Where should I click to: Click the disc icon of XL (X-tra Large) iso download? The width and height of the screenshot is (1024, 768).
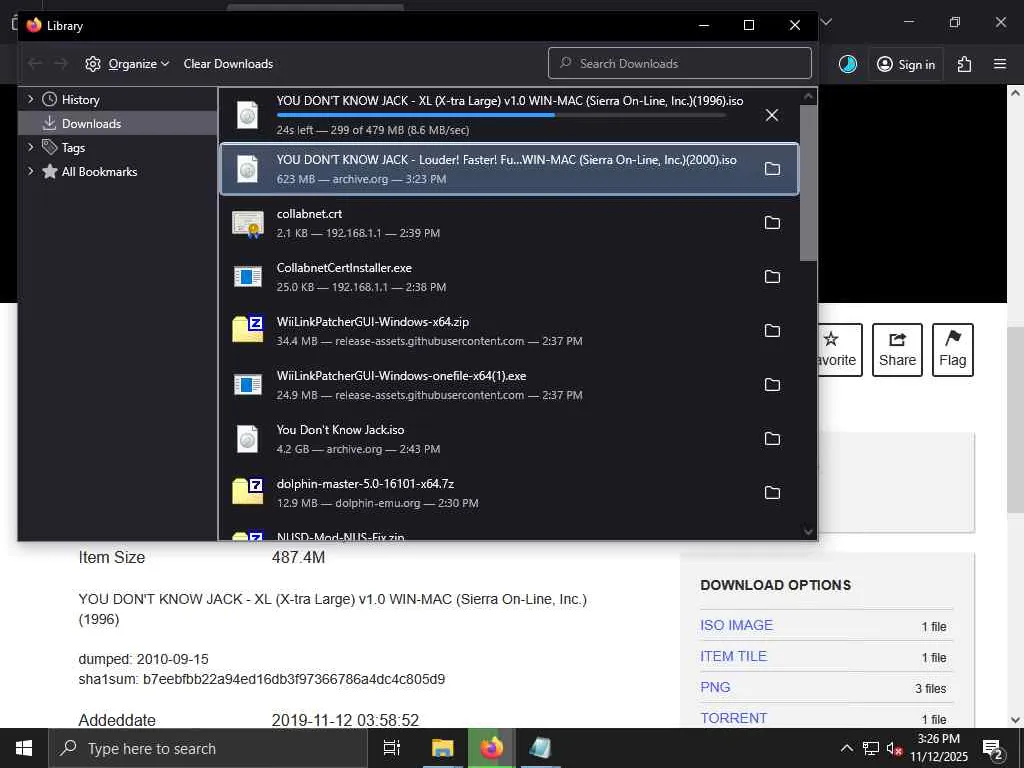click(x=248, y=116)
